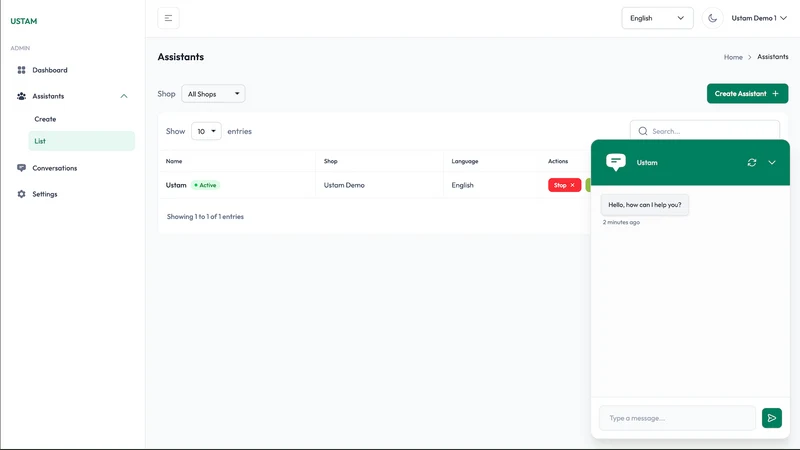
Task: Open Conversations in the sidebar
Action: 55,168
